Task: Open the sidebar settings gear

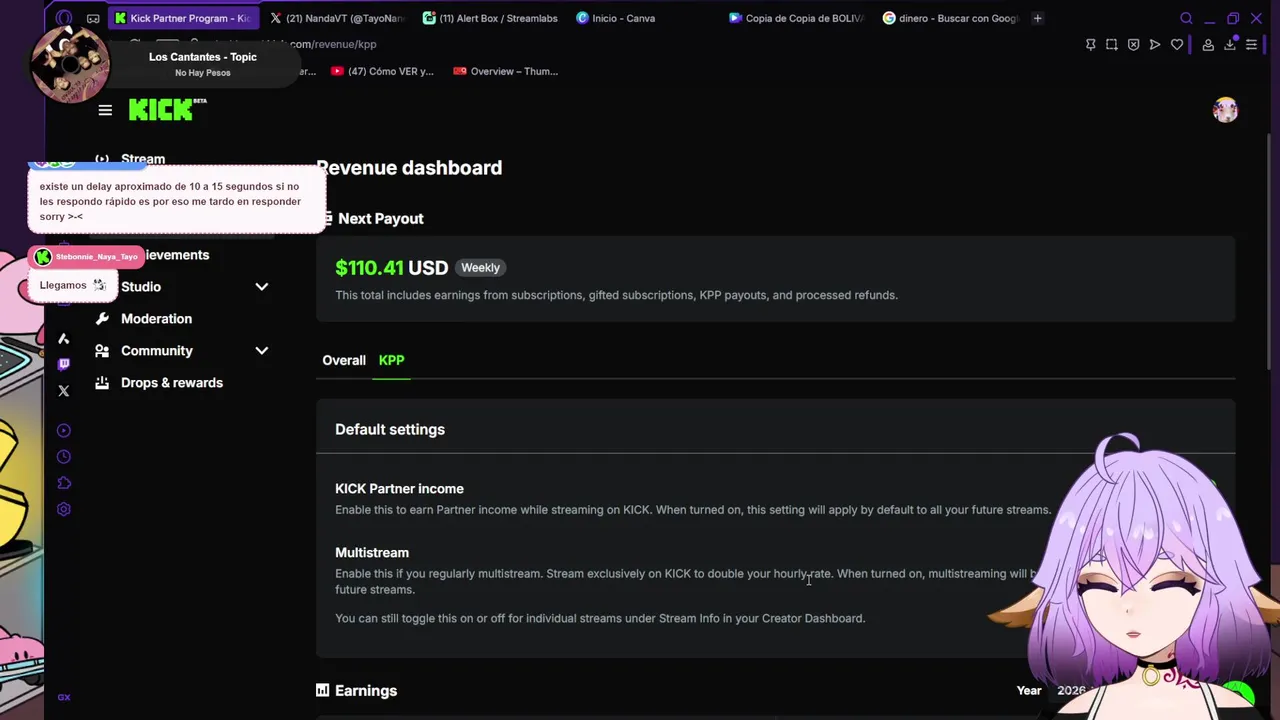Action: pos(64,509)
